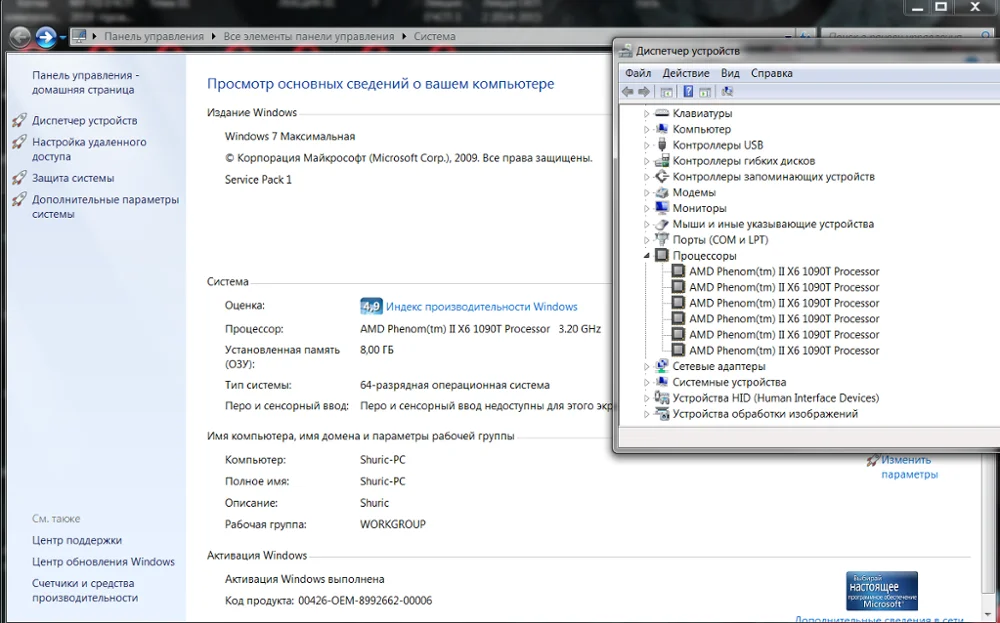
Task: Click the Контроллеры запоминающих устройств icon
Action: [662, 176]
